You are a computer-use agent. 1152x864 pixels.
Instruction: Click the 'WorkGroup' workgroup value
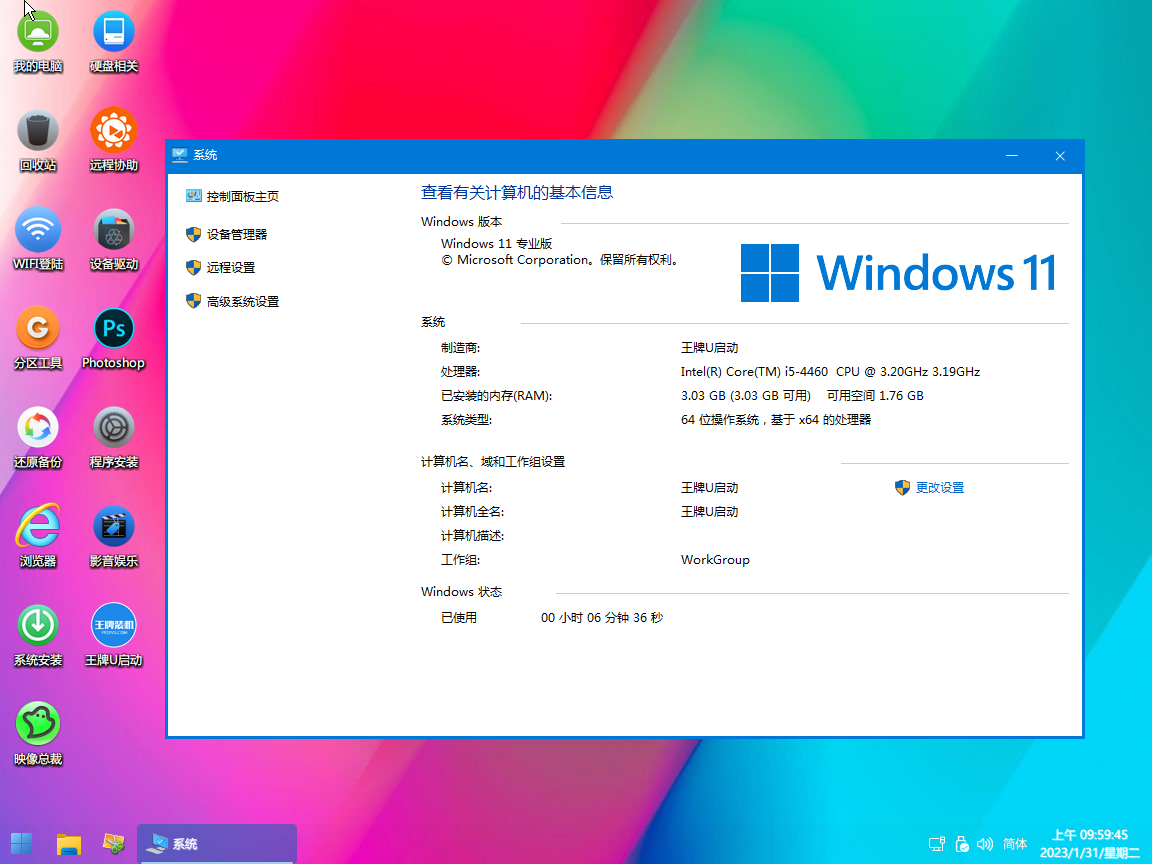[715, 560]
